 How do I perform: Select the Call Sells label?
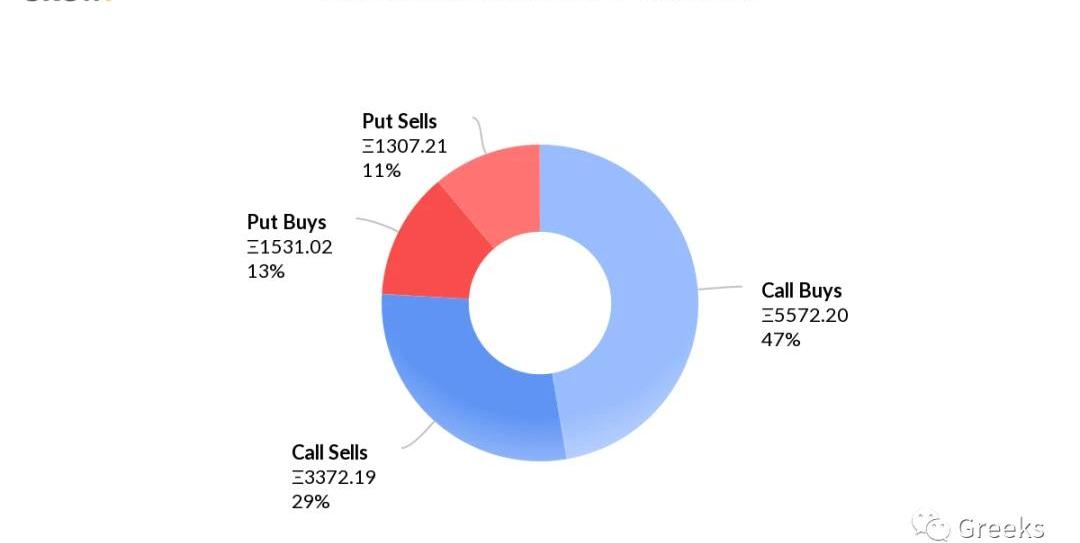[x=330, y=453]
